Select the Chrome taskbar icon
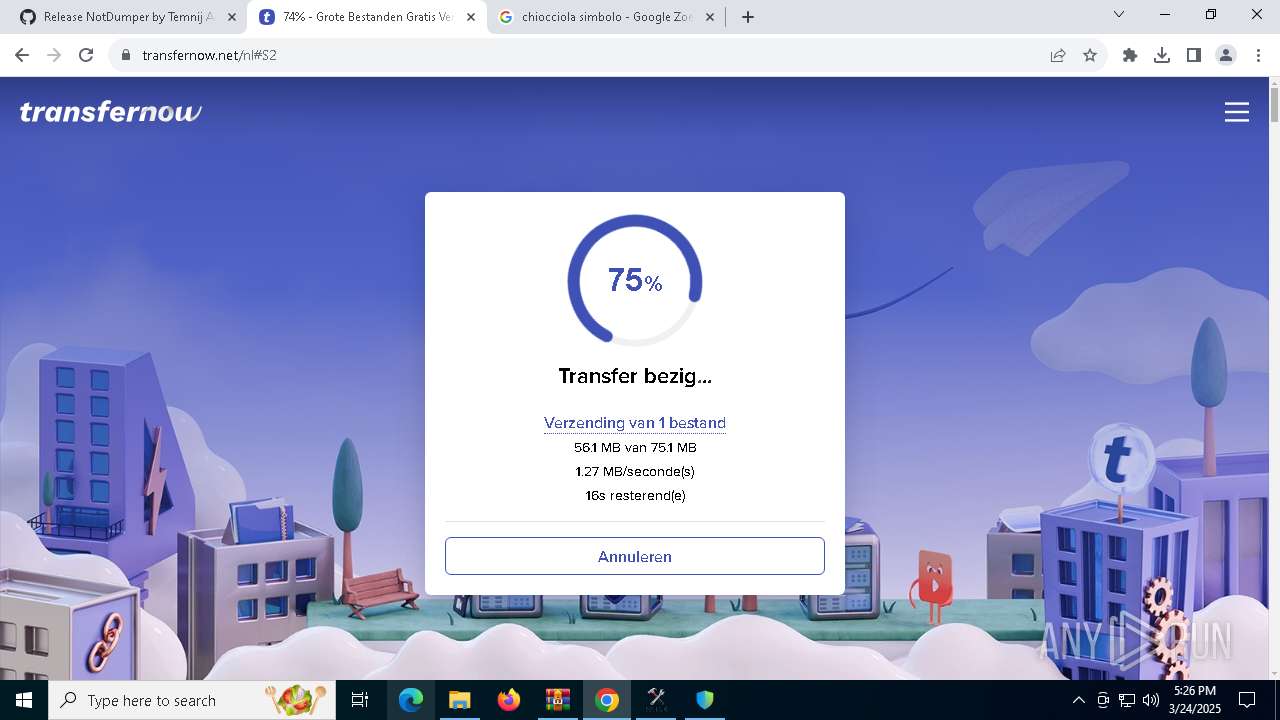Viewport: 1280px width, 720px height. [x=606, y=700]
